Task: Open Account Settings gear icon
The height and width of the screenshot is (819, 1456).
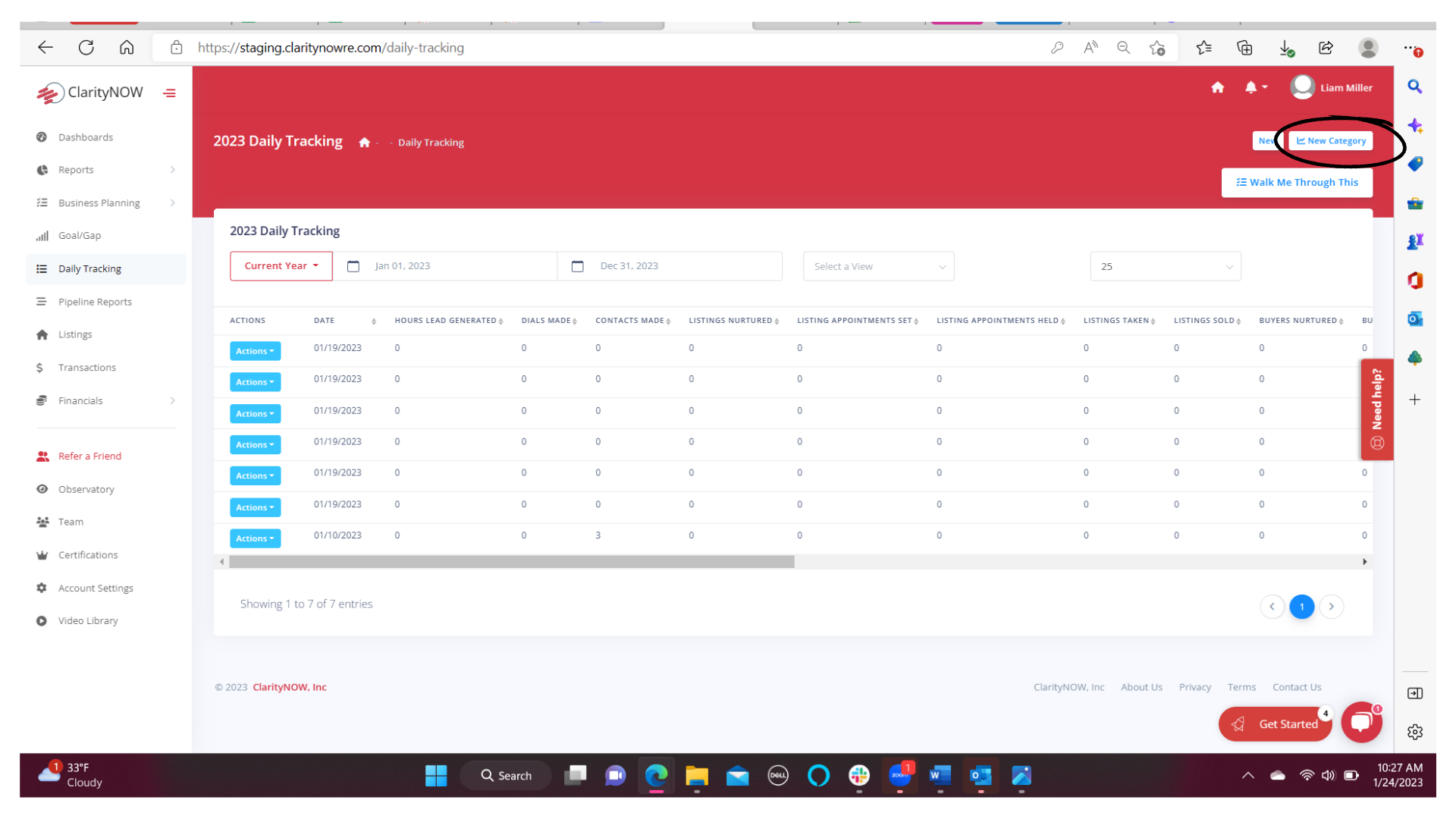Action: tap(42, 588)
